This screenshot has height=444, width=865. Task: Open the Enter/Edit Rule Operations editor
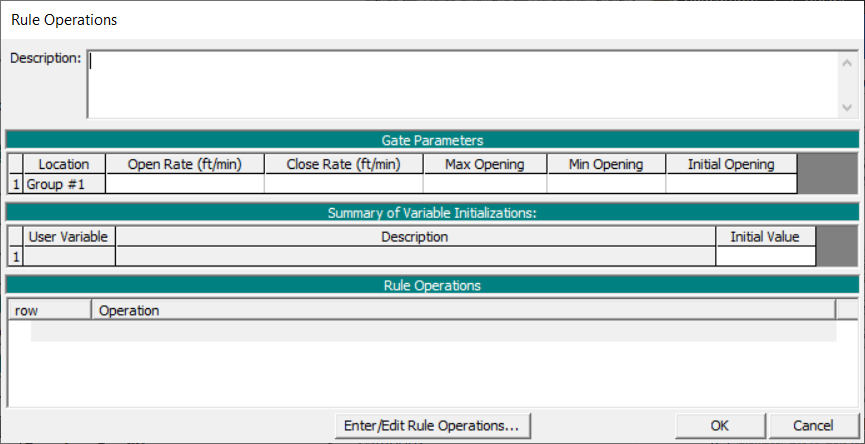click(x=431, y=425)
